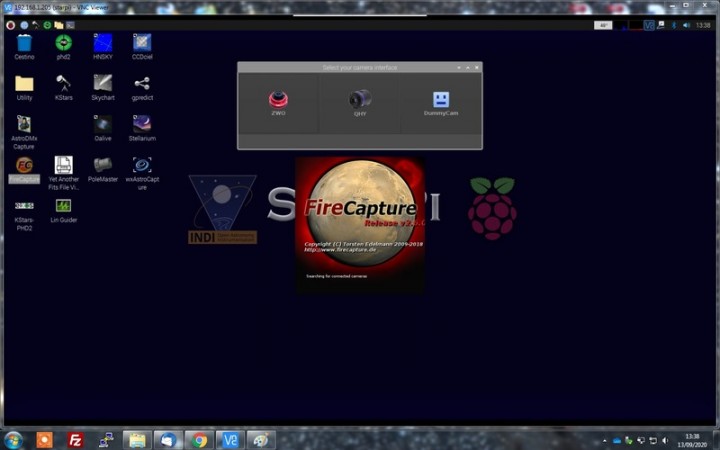The height and width of the screenshot is (450, 720).
Task: Open the HNSKY desktop icon
Action: 103,43
